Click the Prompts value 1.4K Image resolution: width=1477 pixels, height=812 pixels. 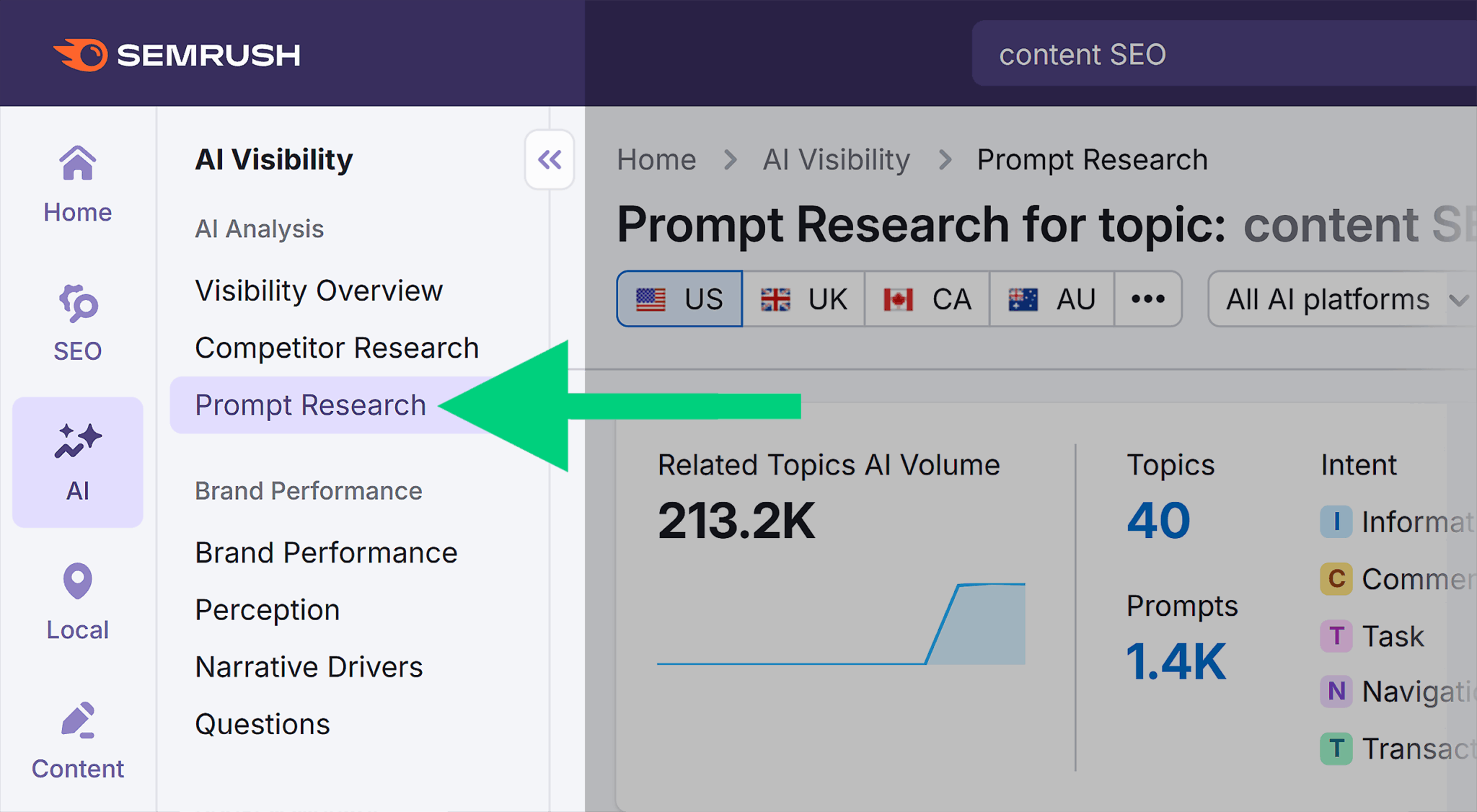(1176, 661)
